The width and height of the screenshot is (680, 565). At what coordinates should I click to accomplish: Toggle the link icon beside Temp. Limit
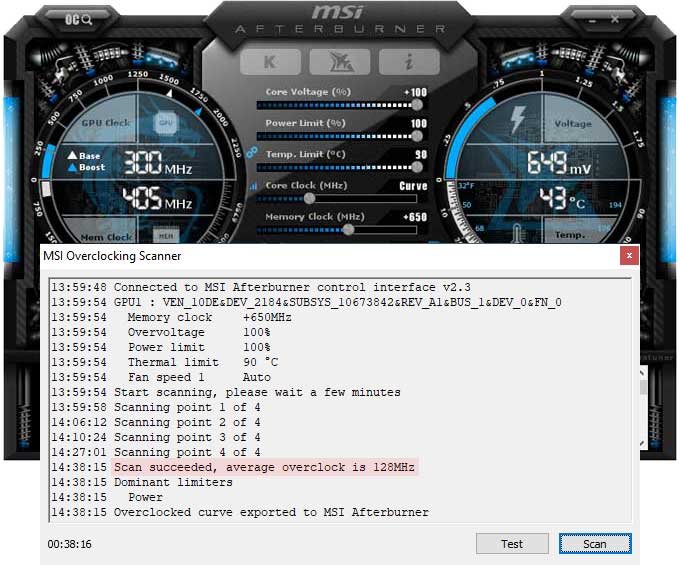tap(252, 153)
